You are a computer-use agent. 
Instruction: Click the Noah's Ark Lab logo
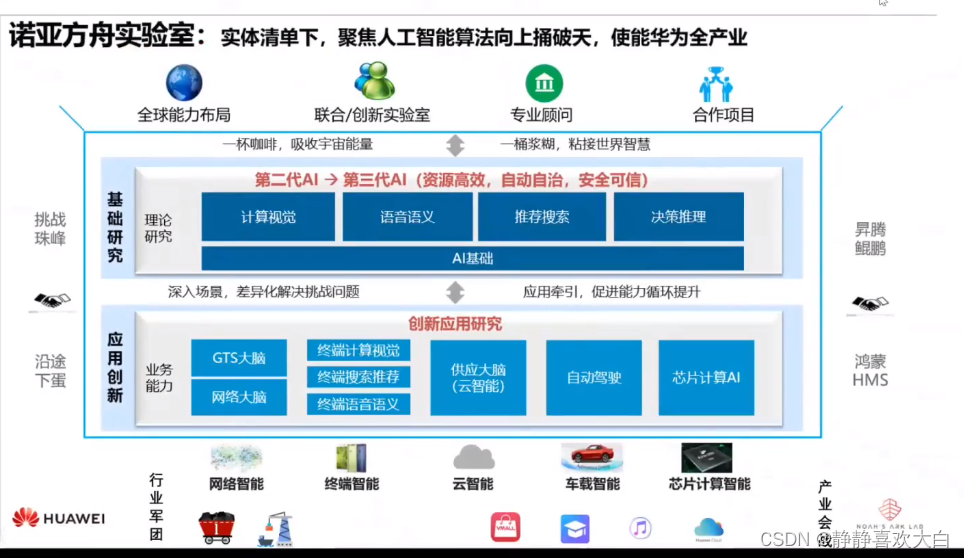890,515
